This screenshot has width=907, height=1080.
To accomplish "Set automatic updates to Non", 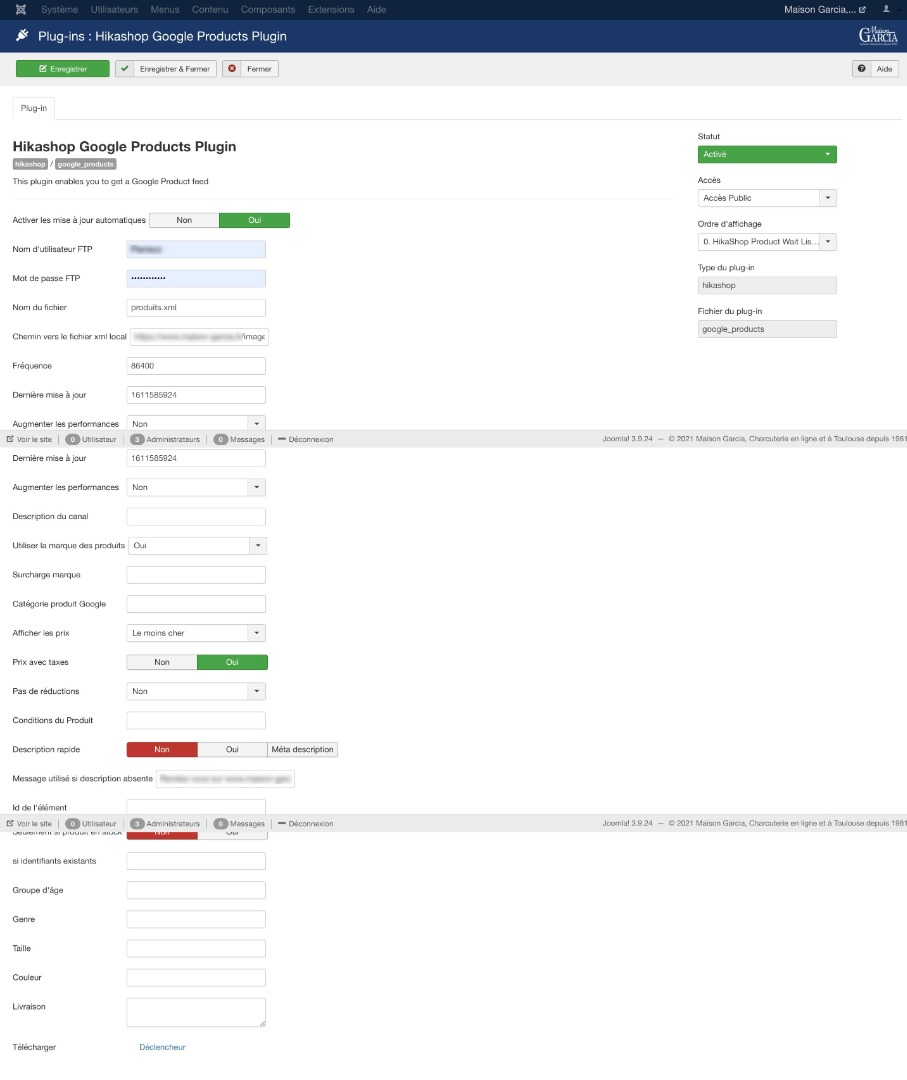I will pyautogui.click(x=184, y=220).
